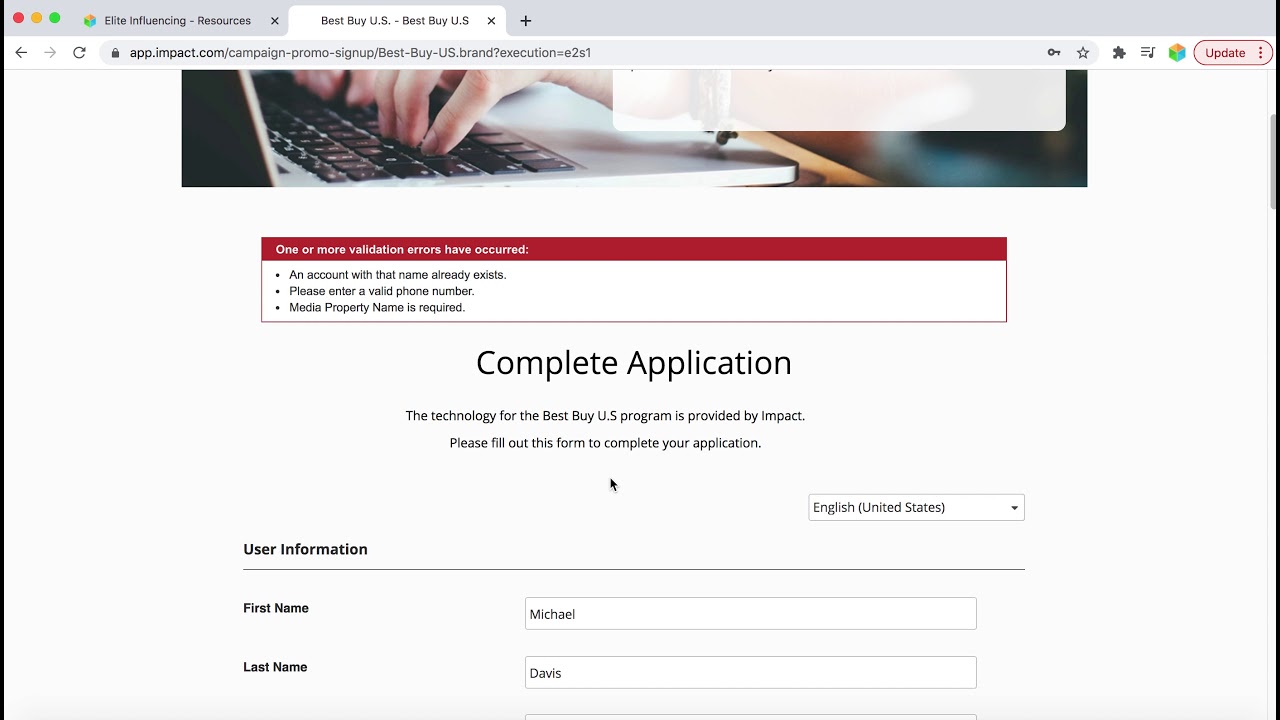Click the Last Name field containing Davis
The height and width of the screenshot is (720, 1280).
[x=750, y=673]
